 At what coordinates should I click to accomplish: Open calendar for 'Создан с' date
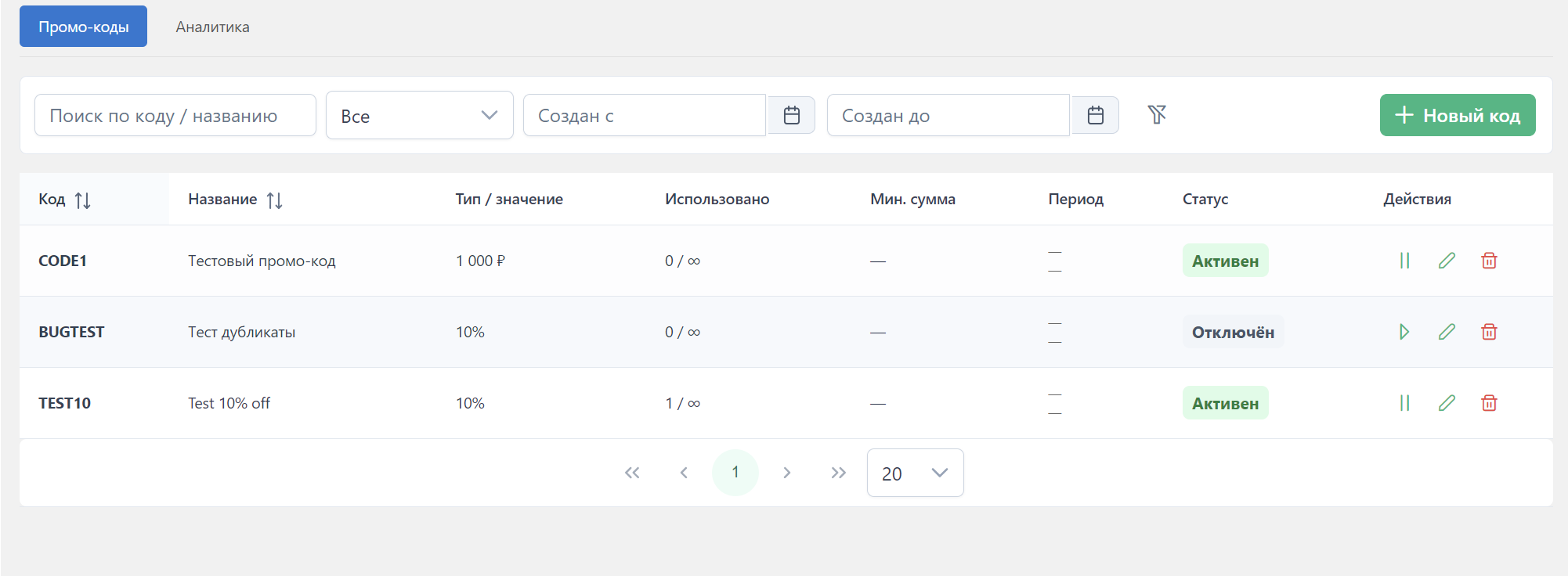[x=792, y=115]
